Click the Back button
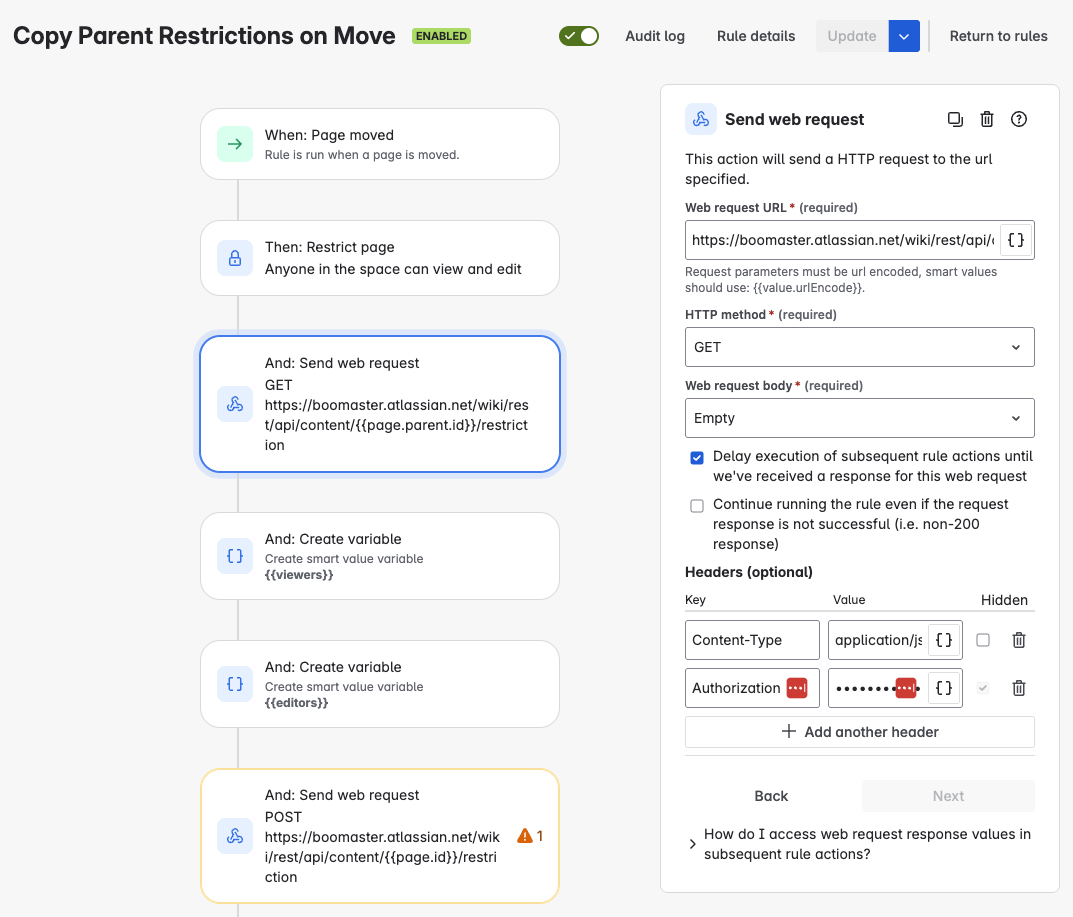Image resolution: width=1073 pixels, height=917 pixels. pos(771,796)
